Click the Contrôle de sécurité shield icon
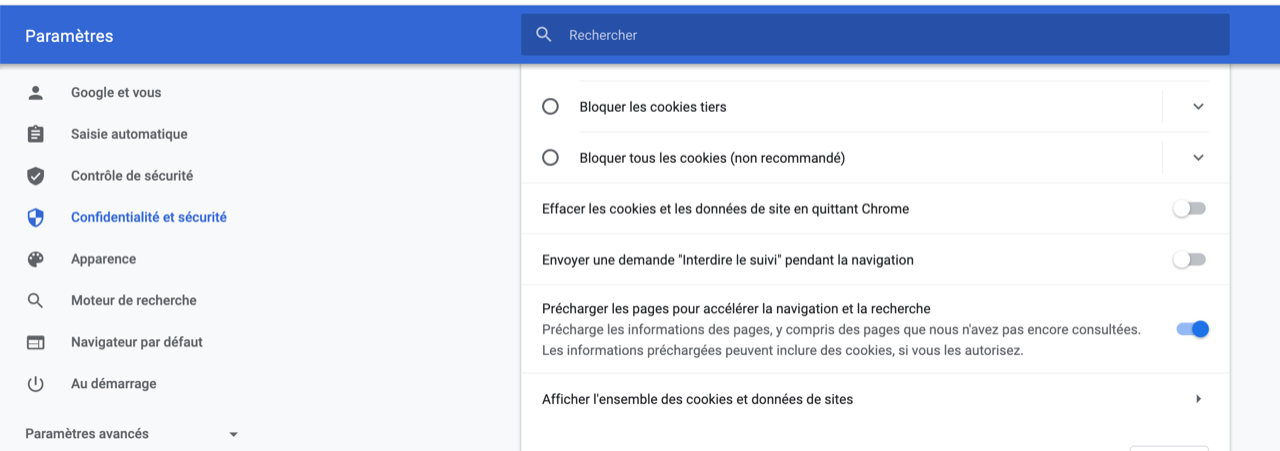This screenshot has height=451, width=1280. tap(35, 176)
